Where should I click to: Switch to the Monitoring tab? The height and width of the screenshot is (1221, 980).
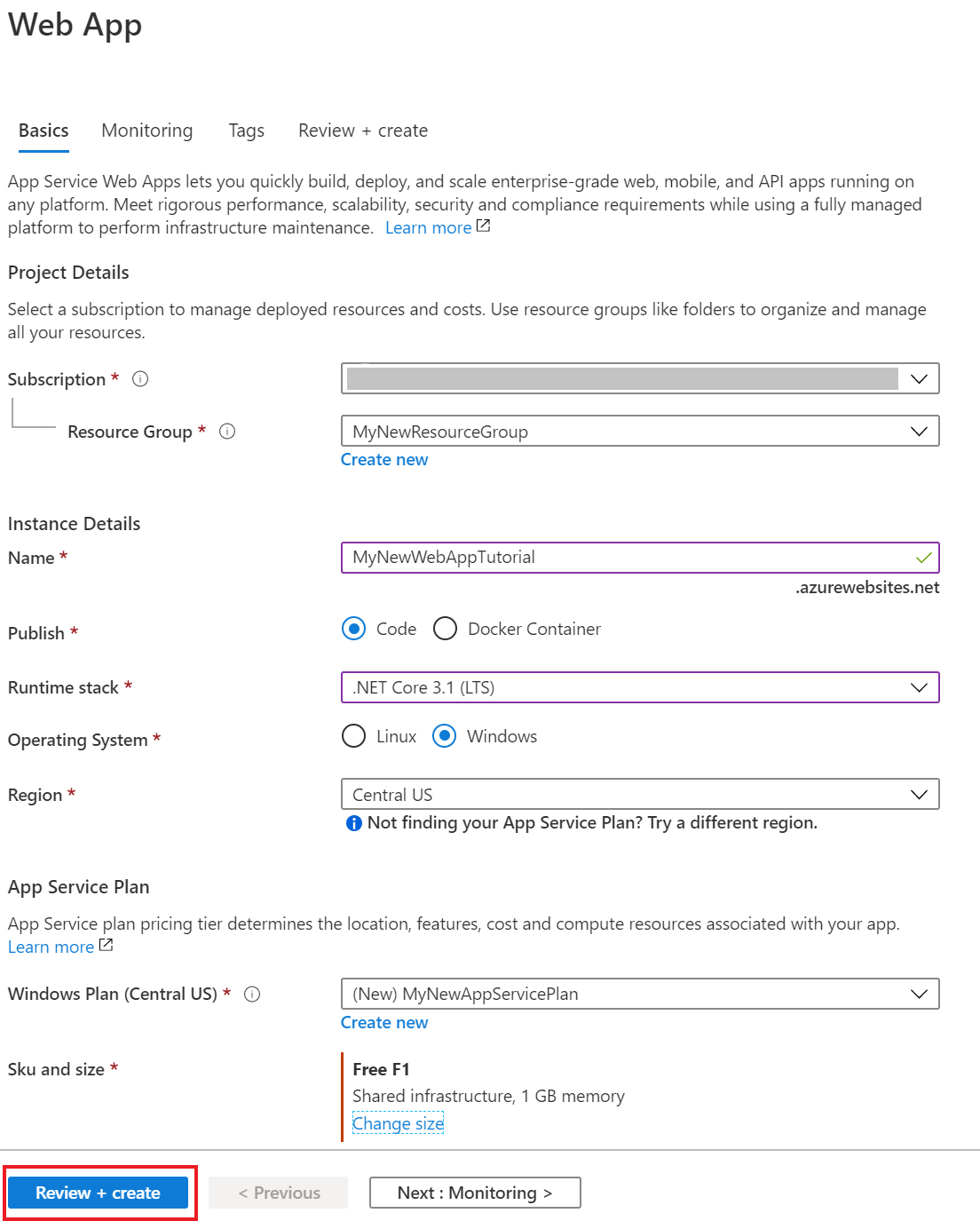coord(146,130)
